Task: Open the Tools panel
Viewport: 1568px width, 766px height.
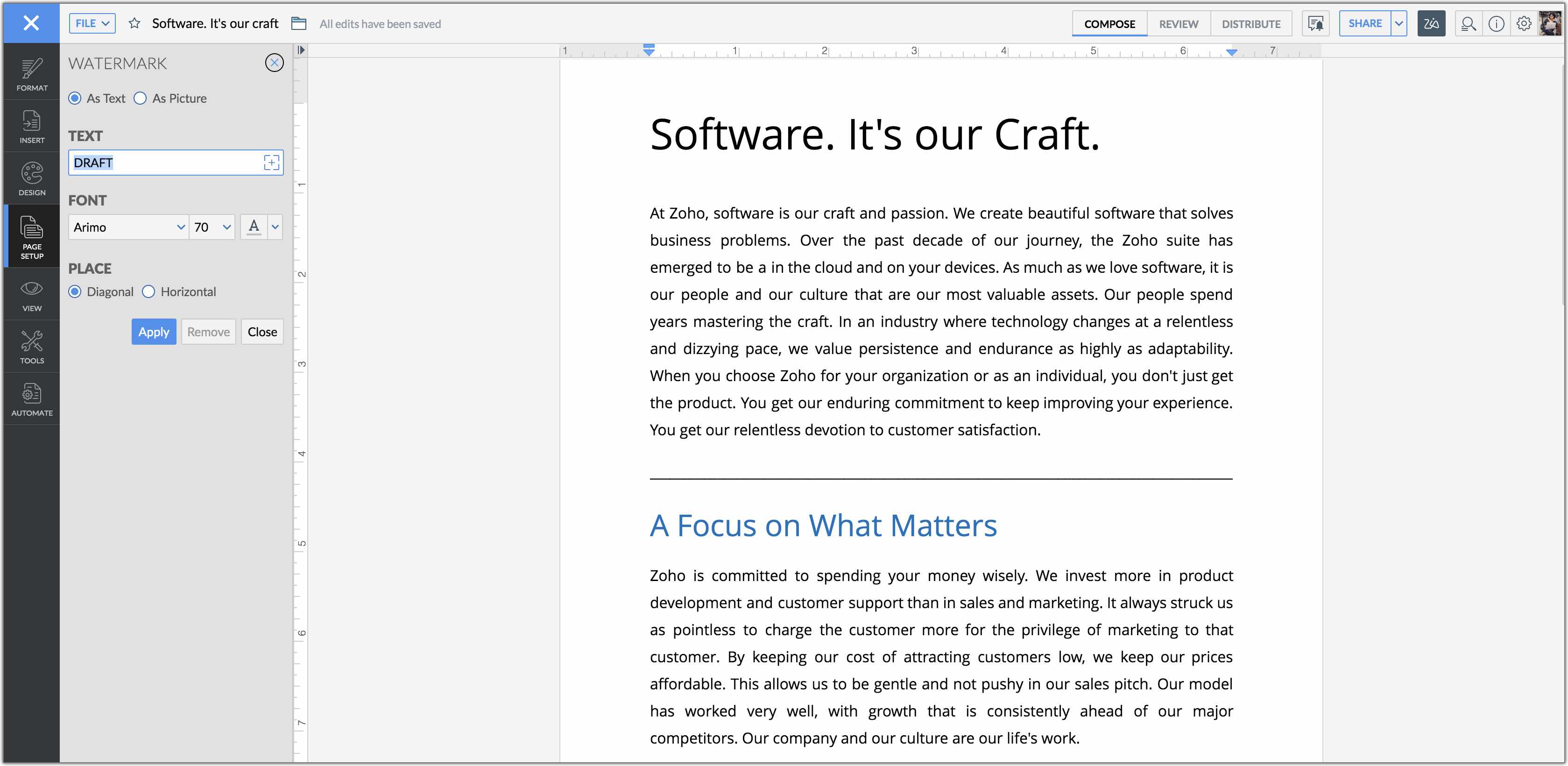Action: pyautogui.click(x=32, y=347)
